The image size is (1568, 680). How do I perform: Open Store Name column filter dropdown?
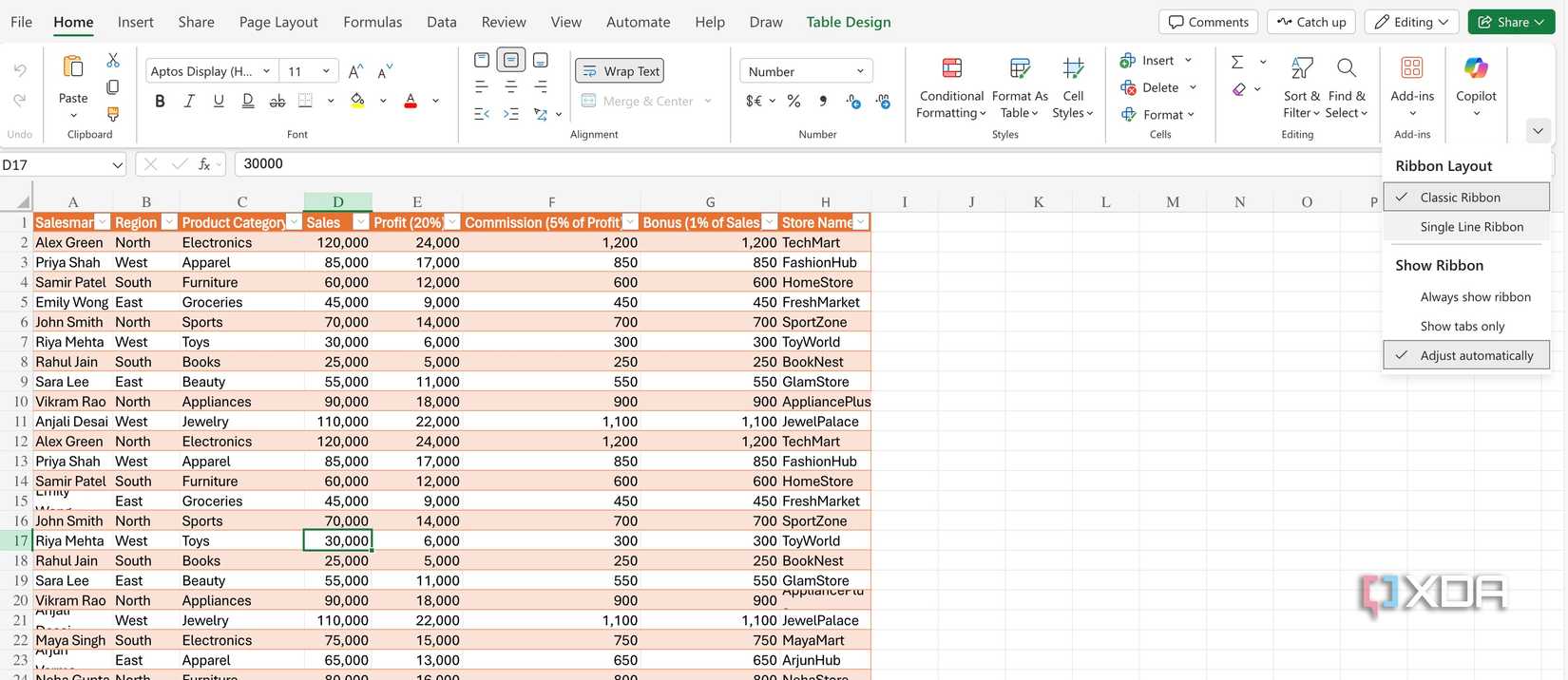[x=861, y=222]
